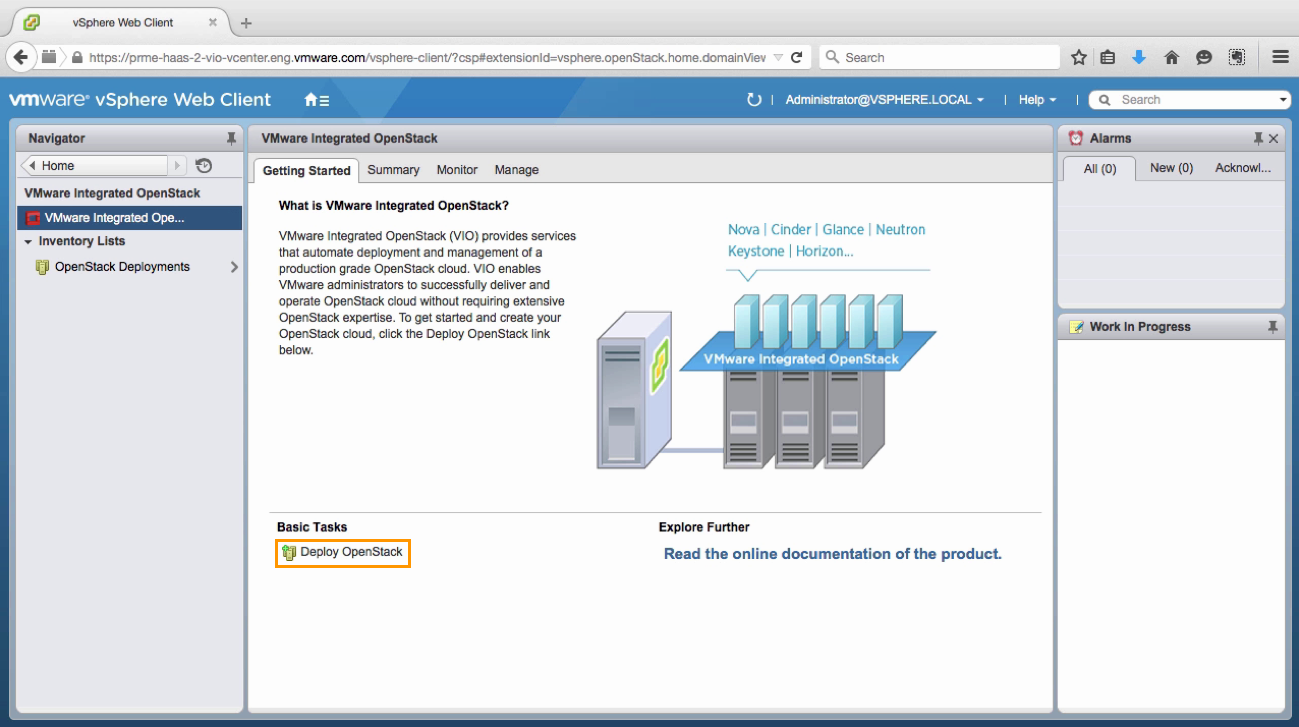Refresh the vSphere client view

point(754,100)
